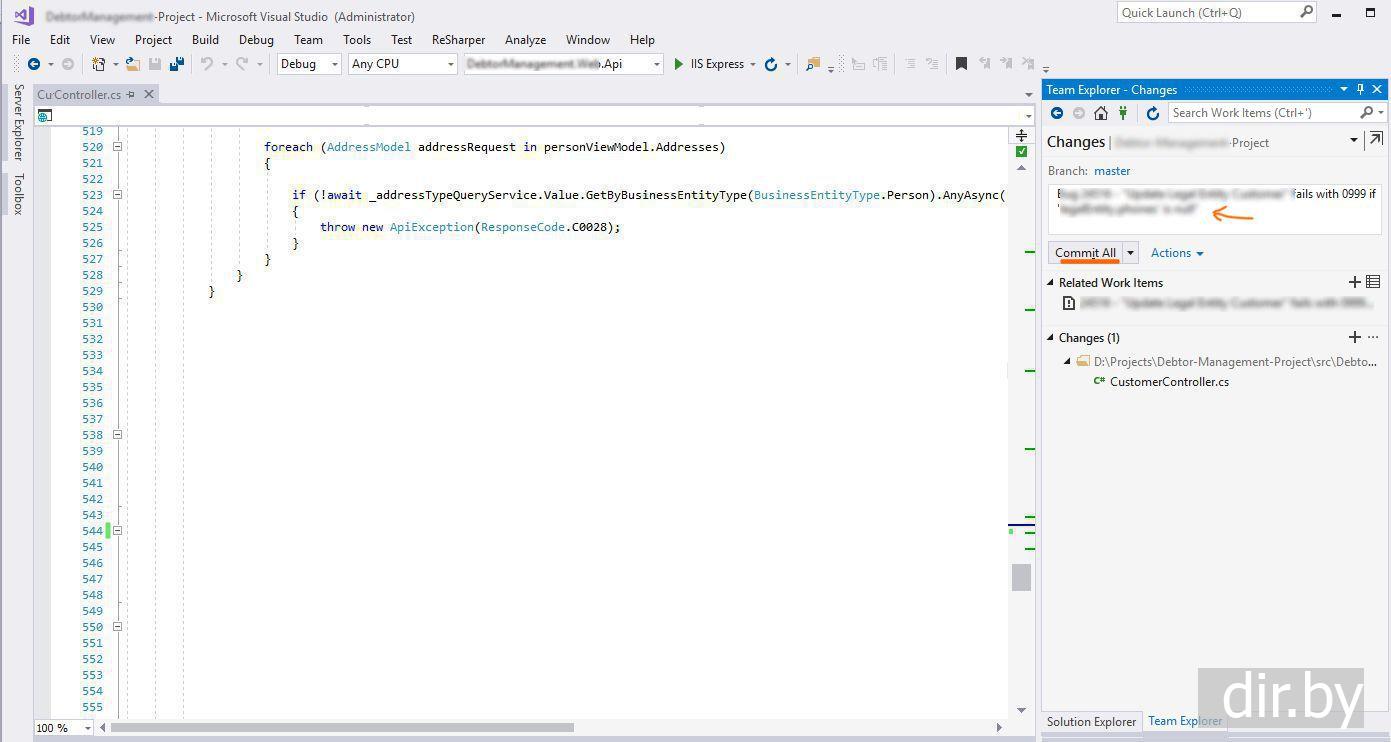Navigate backward in Team Explorer
Image resolution: width=1391 pixels, height=742 pixels.
pyautogui.click(x=1056, y=113)
